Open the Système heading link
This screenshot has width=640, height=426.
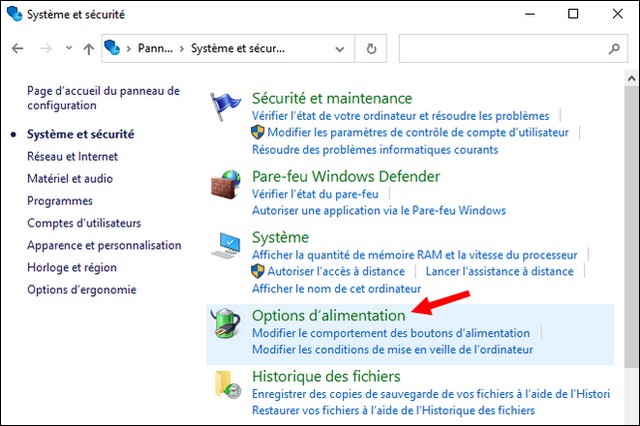tap(280, 237)
